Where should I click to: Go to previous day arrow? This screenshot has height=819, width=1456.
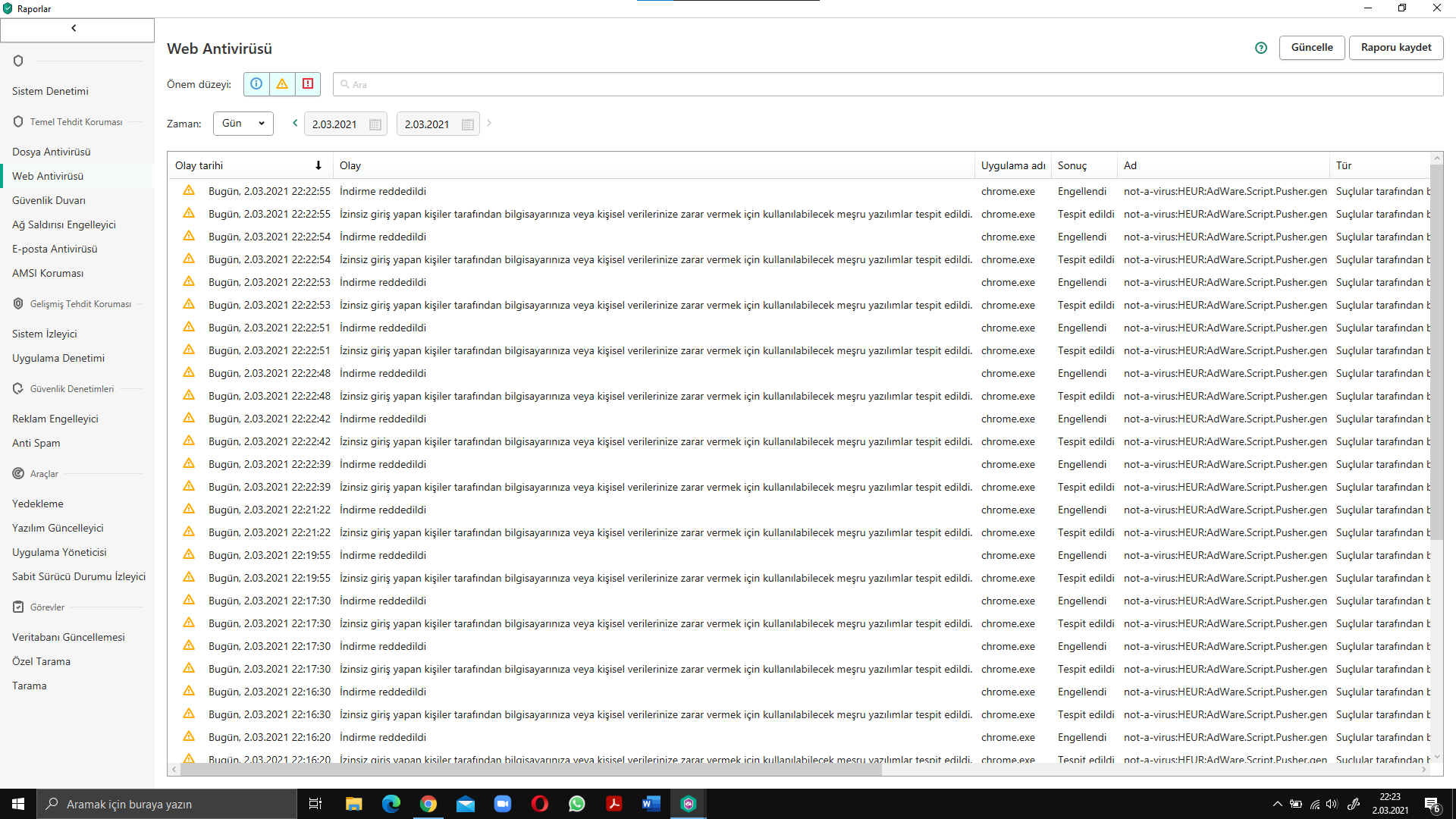295,123
